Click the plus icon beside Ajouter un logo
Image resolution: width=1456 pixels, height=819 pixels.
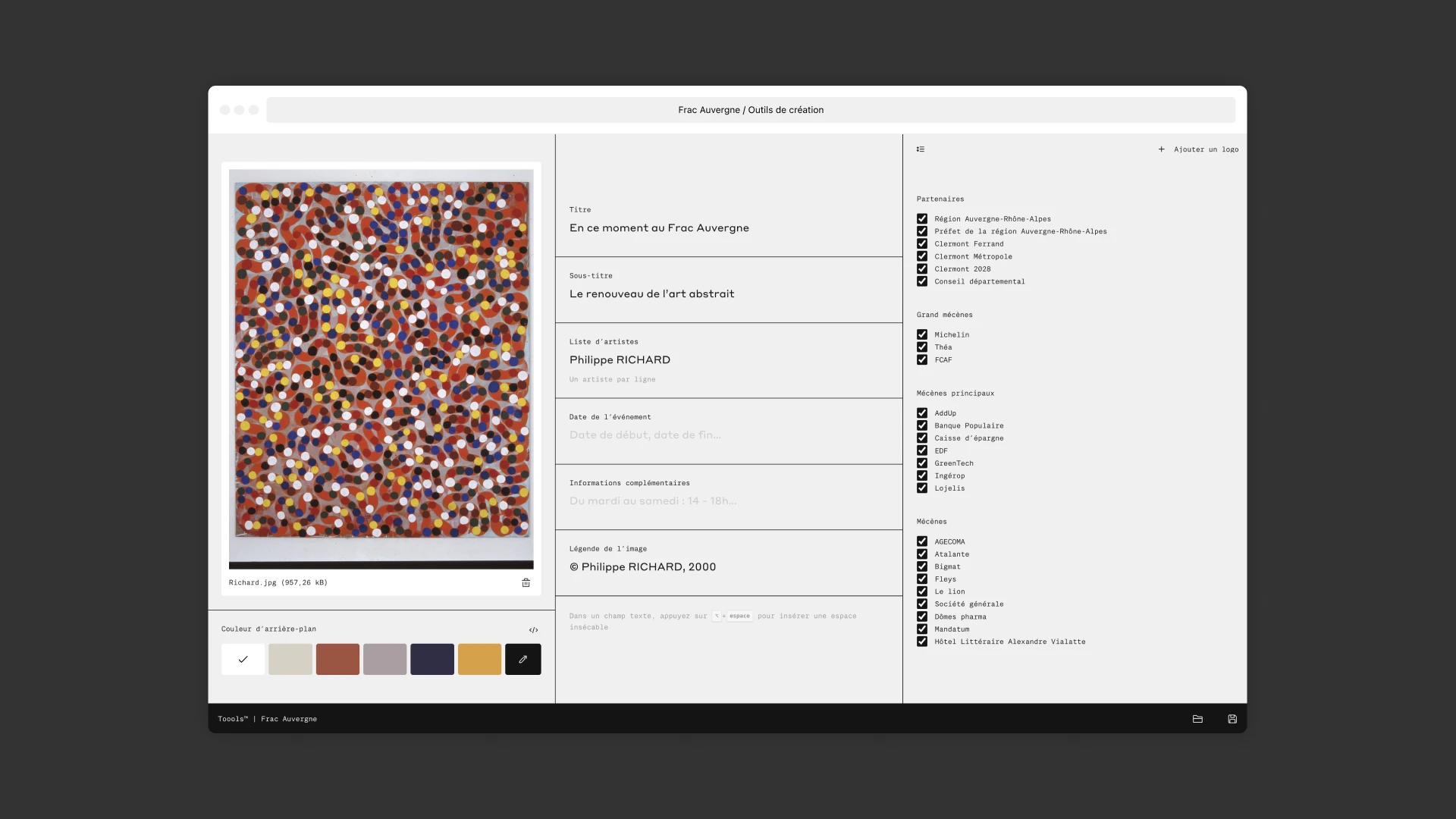pyautogui.click(x=1161, y=149)
